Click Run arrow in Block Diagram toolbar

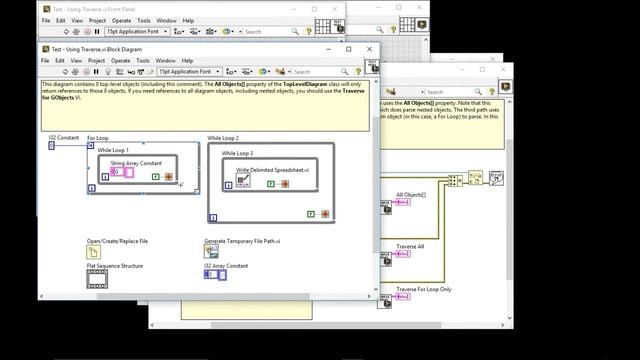click(65, 72)
